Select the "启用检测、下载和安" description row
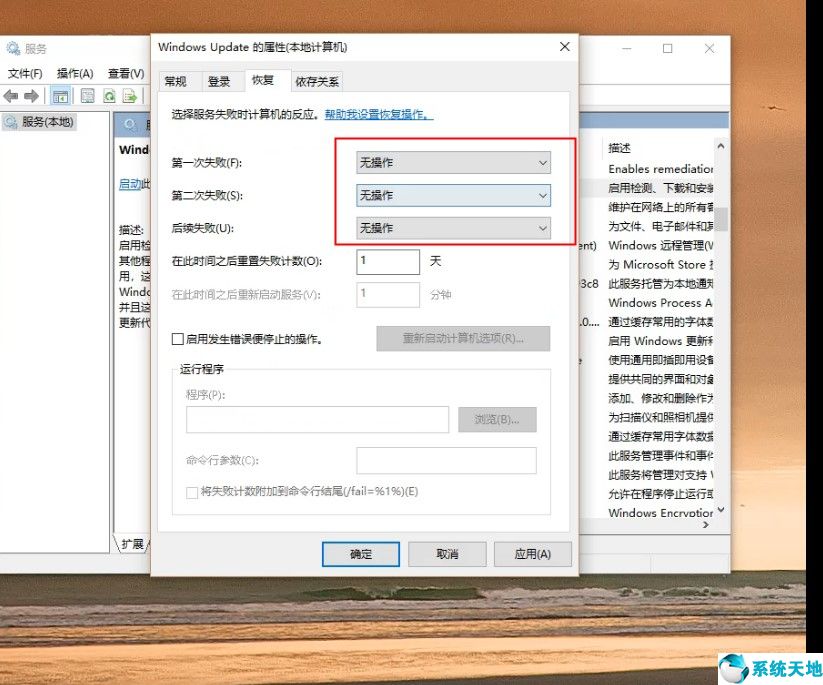Screen dimensions: 823x685 click(x=660, y=188)
